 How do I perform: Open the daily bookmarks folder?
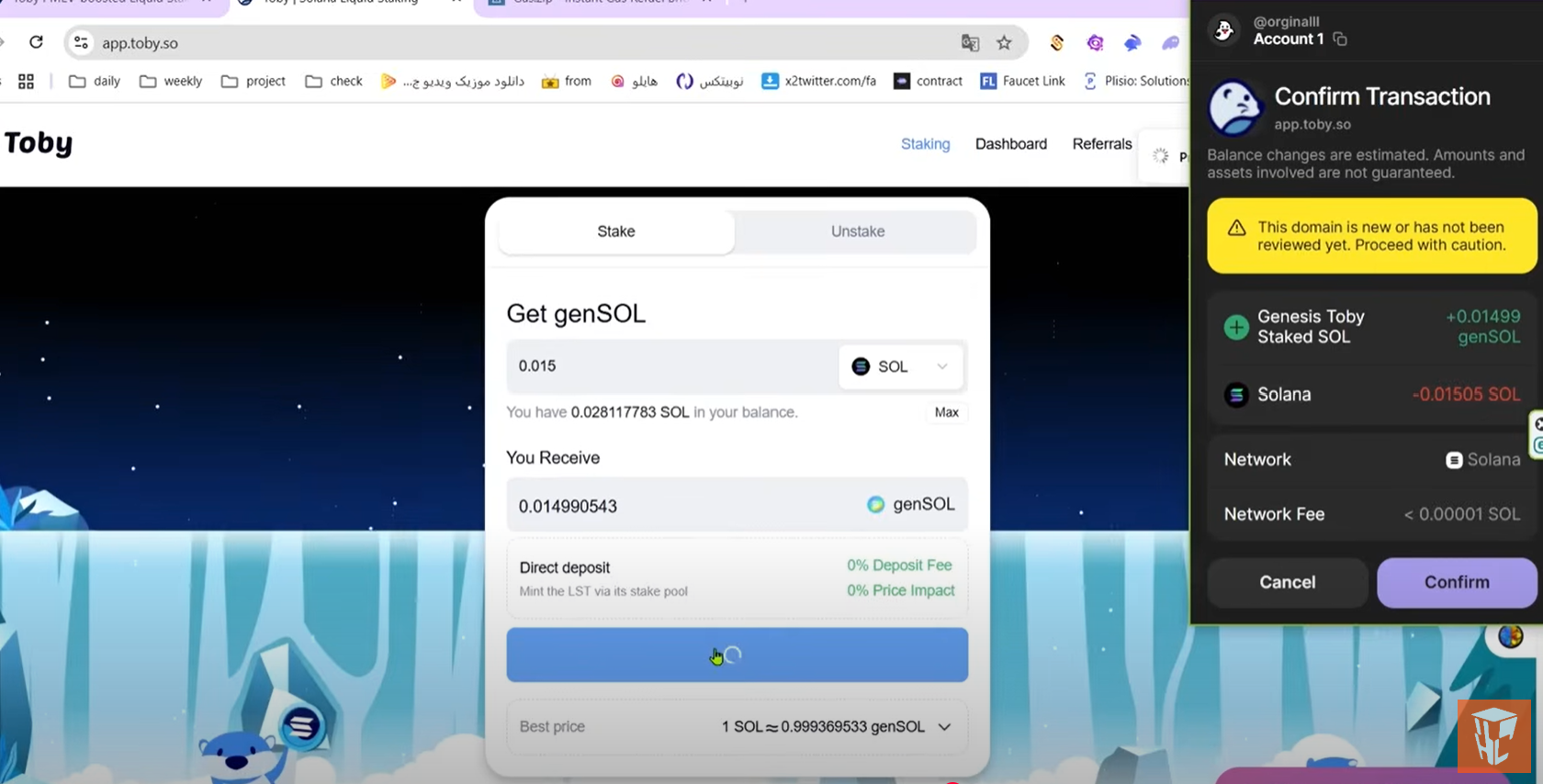(x=95, y=81)
